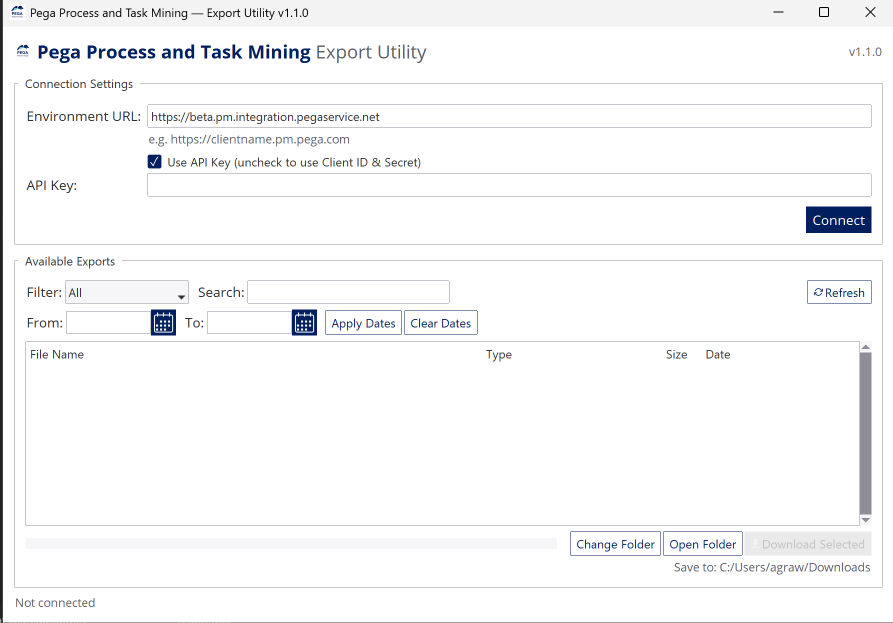Click the scrollbar up arrow
This screenshot has height=623, width=893.
[866, 347]
